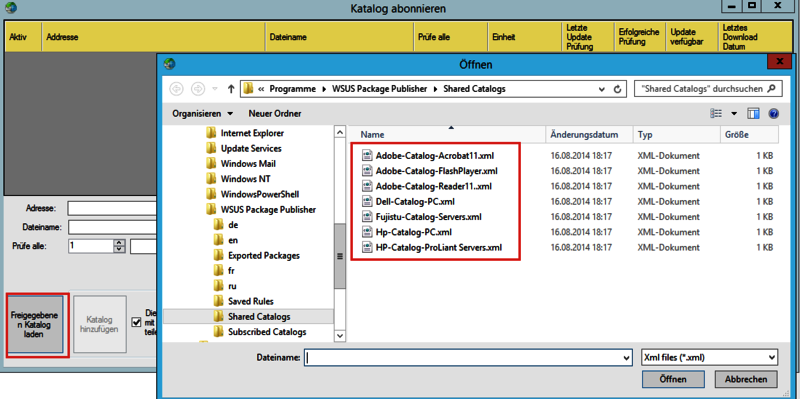Click the Internet Explorer folder icon
This screenshot has height=399, width=800.
click(211, 133)
